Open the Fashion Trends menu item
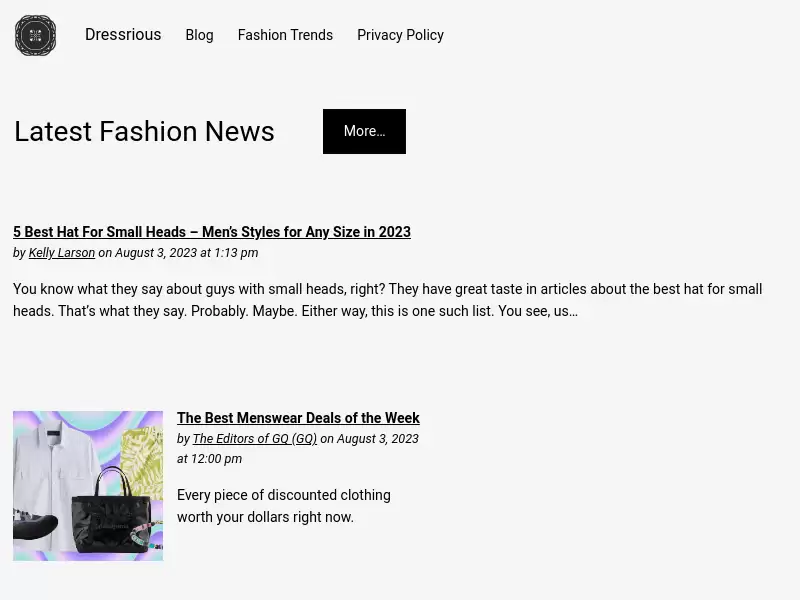The width and height of the screenshot is (800, 600). tap(285, 35)
